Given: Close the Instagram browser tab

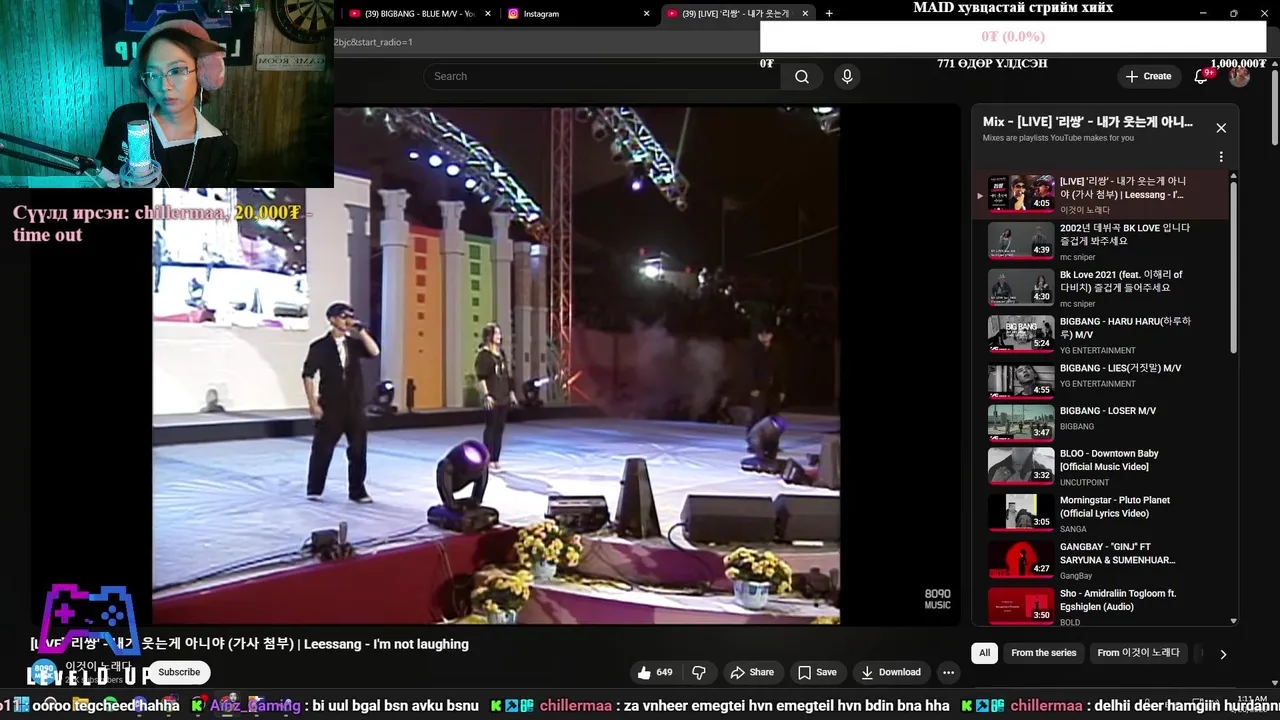Looking at the screenshot, I should tap(646, 14).
